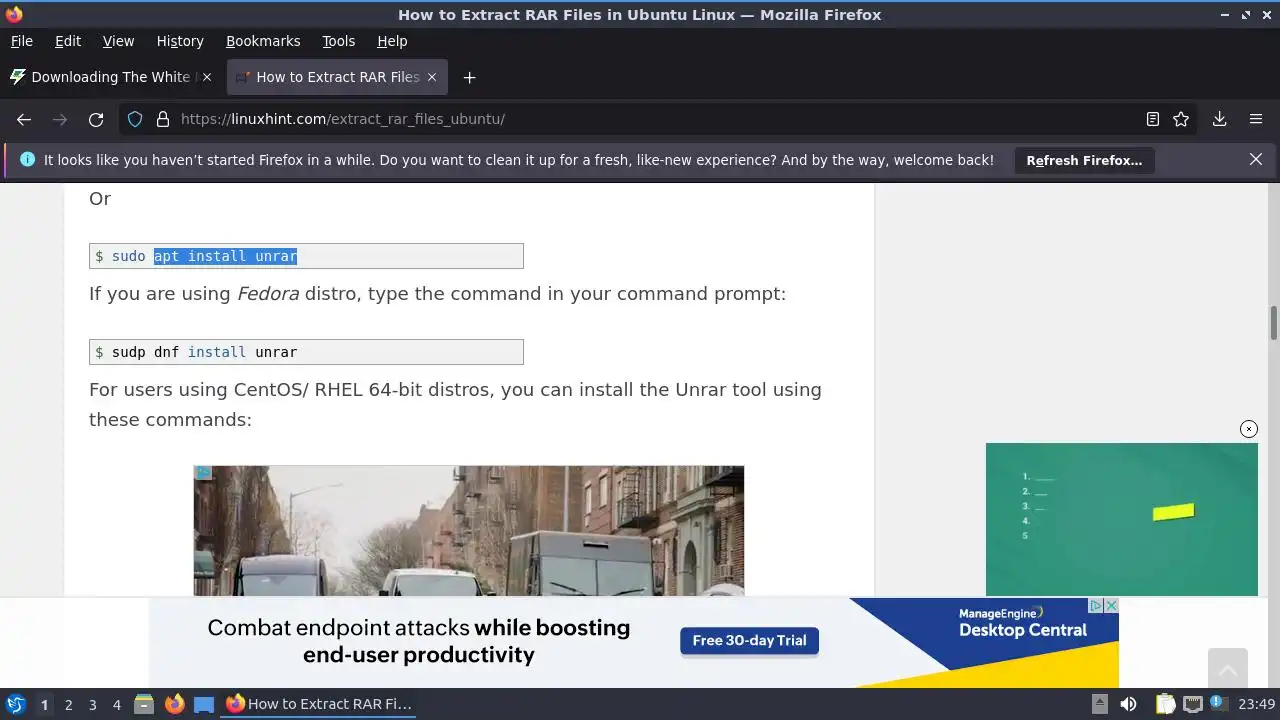Click the italic word 'Fedora'
Viewport: 1280px width, 720px height.
268,294
